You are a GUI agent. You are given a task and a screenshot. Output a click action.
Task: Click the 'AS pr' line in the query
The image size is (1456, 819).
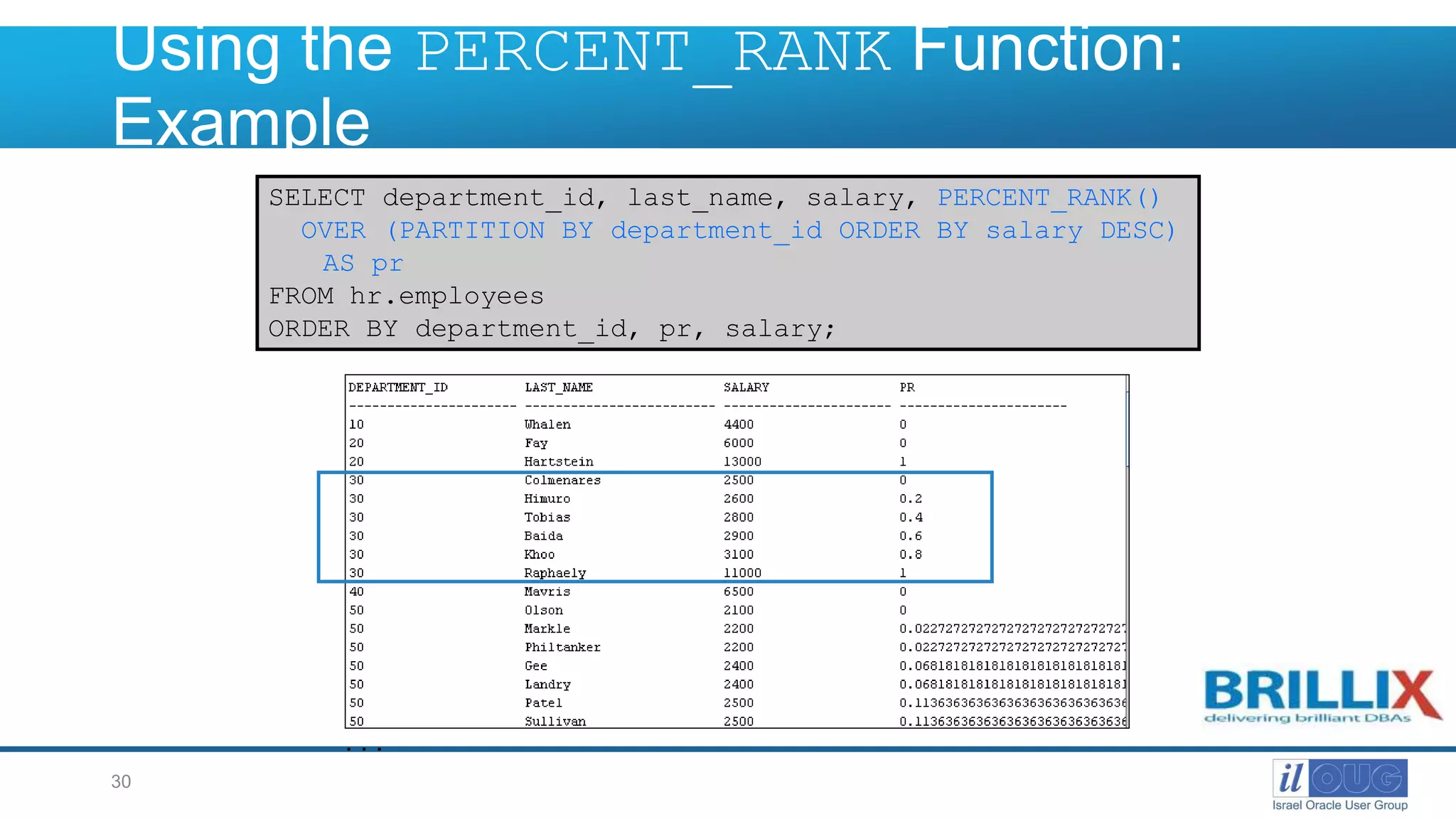(x=363, y=263)
